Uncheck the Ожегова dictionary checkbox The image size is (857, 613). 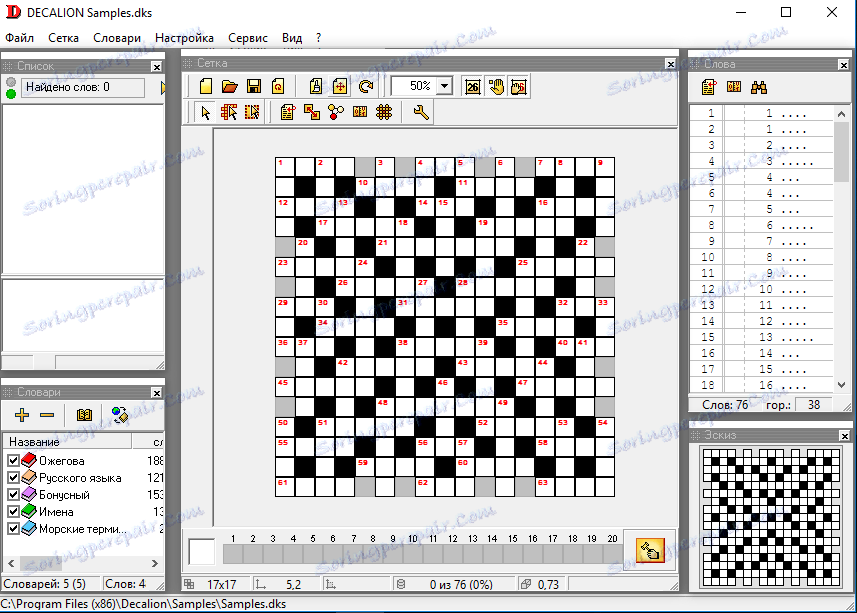(x=13, y=461)
